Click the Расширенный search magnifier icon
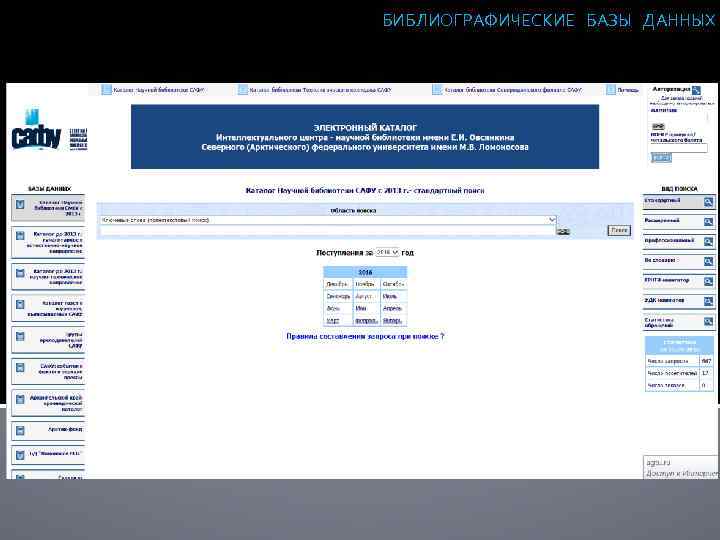 point(709,222)
